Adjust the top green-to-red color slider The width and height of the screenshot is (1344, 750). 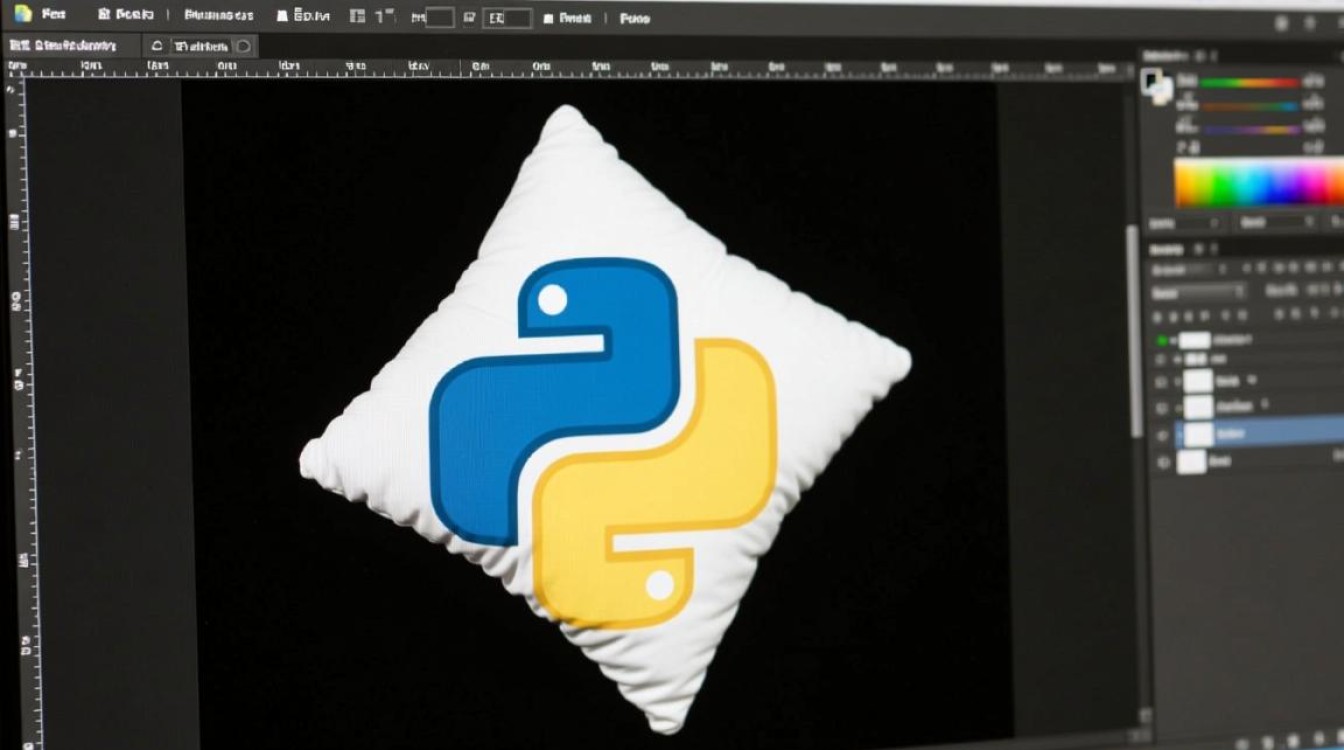1250,83
